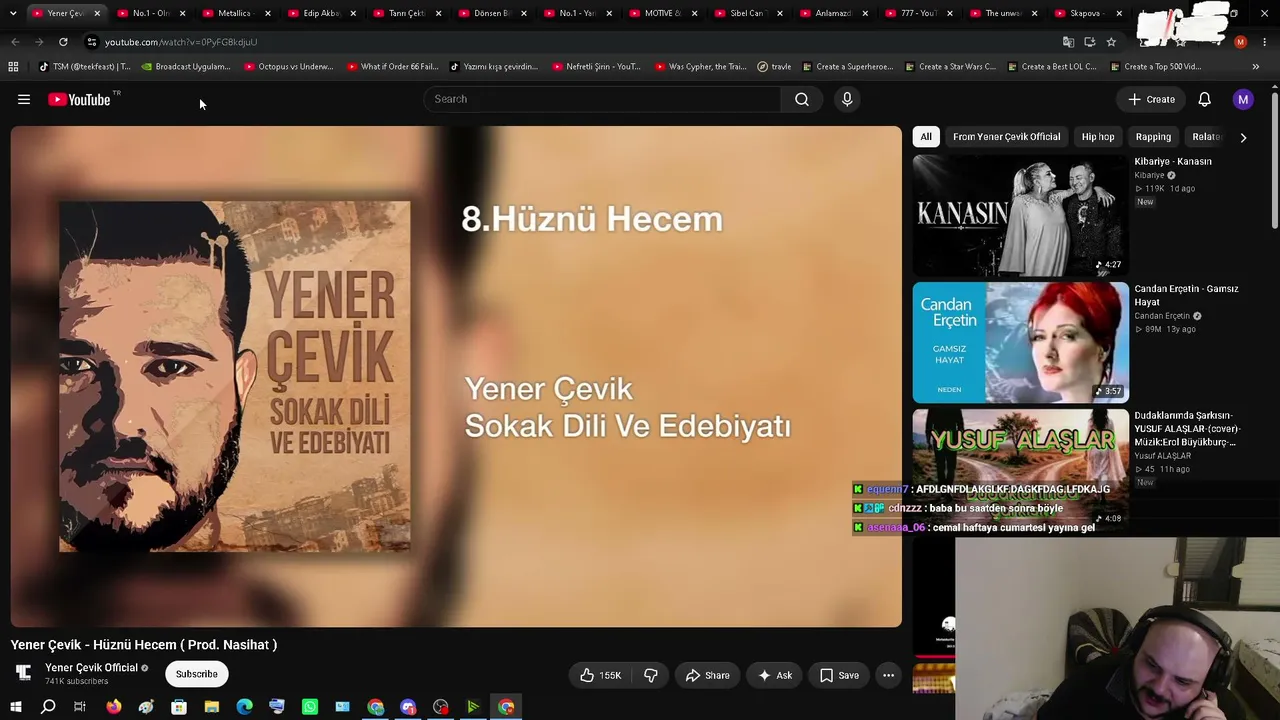Viewport: 1280px width, 720px height.
Task: Click the Share button
Action: [x=707, y=675]
